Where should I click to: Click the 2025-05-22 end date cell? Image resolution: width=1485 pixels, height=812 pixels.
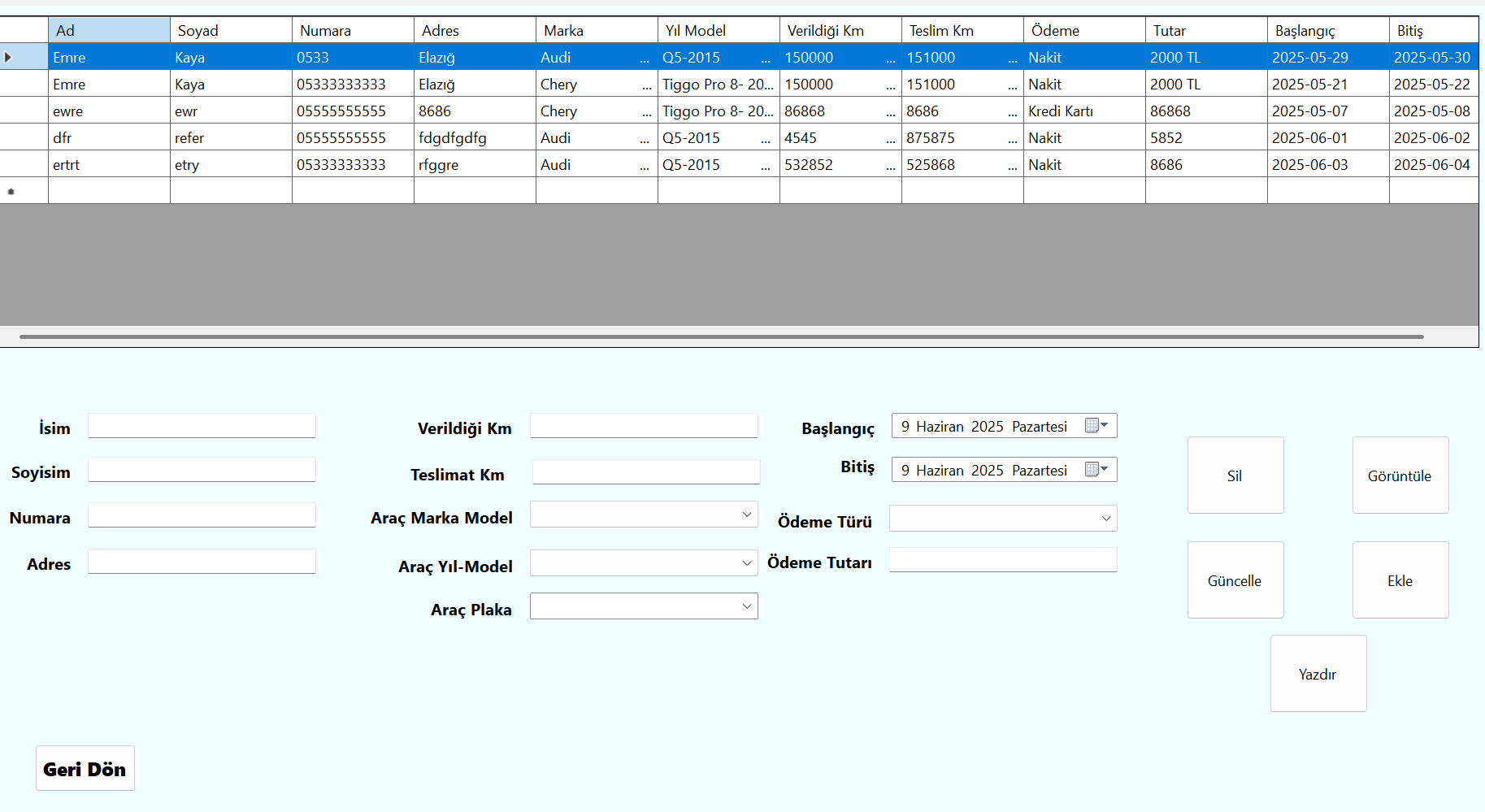pyautogui.click(x=1435, y=84)
